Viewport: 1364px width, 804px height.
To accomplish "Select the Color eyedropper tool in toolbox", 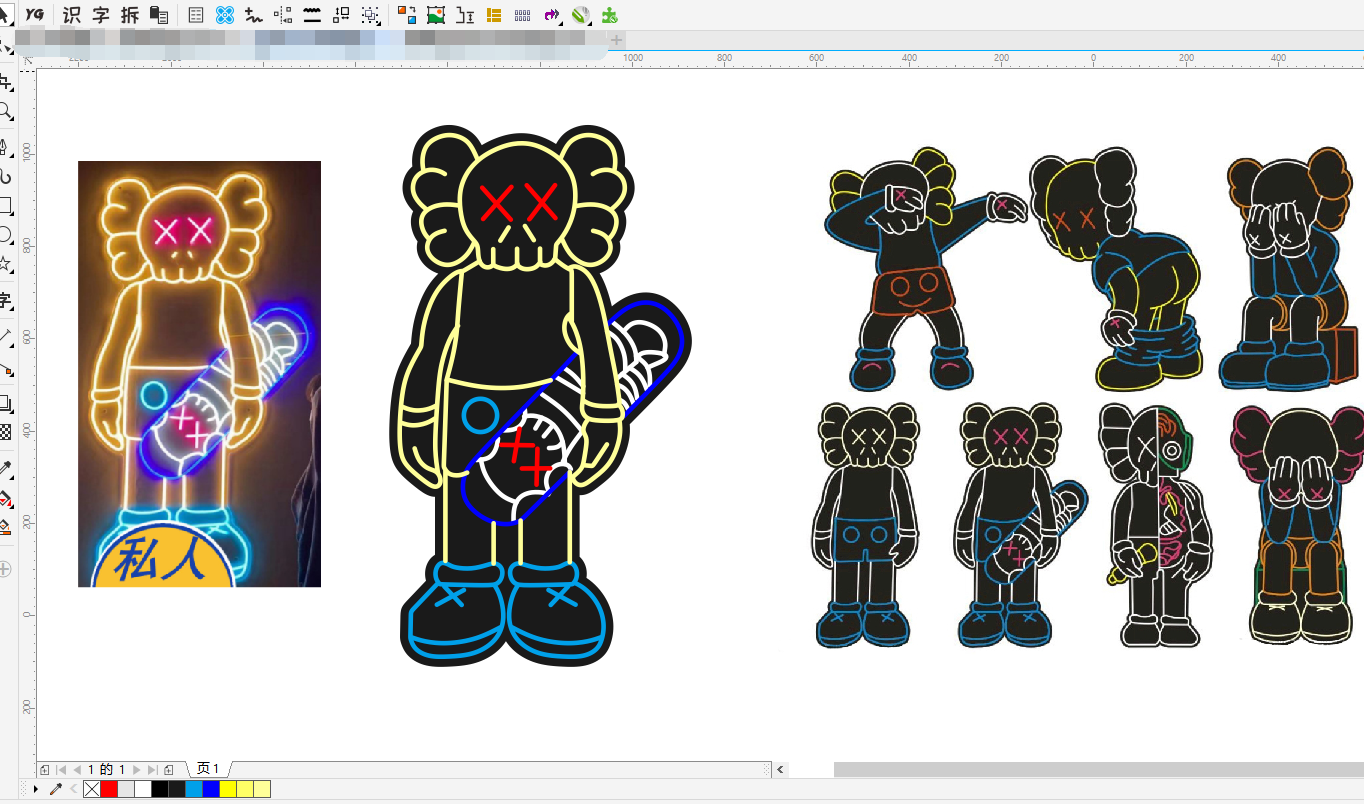I will pos(6,469).
